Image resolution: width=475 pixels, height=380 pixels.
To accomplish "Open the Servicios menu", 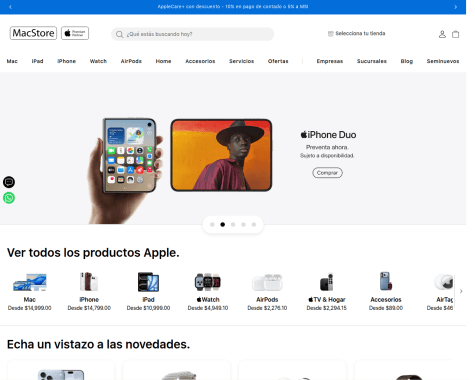I will (241, 61).
